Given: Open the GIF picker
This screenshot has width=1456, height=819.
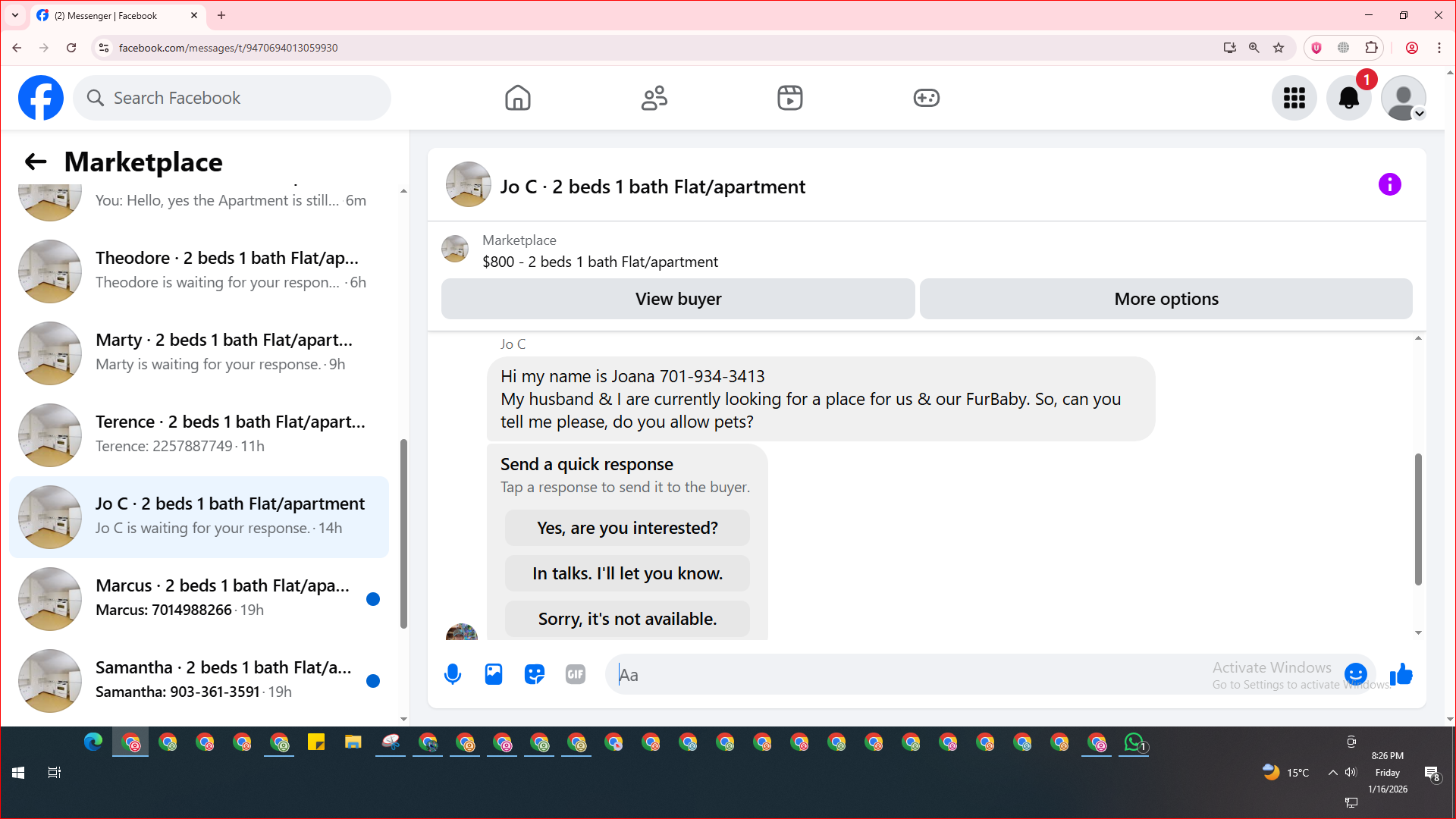Looking at the screenshot, I should coord(576,674).
